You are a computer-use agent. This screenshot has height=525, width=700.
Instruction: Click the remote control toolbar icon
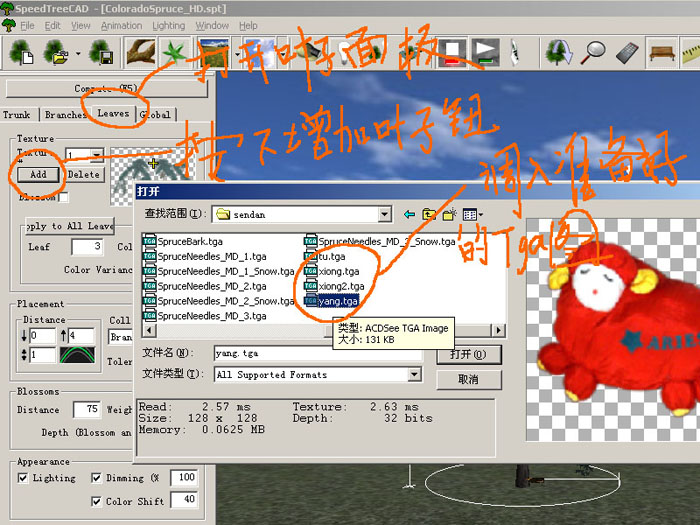pyautogui.click(x=627, y=53)
